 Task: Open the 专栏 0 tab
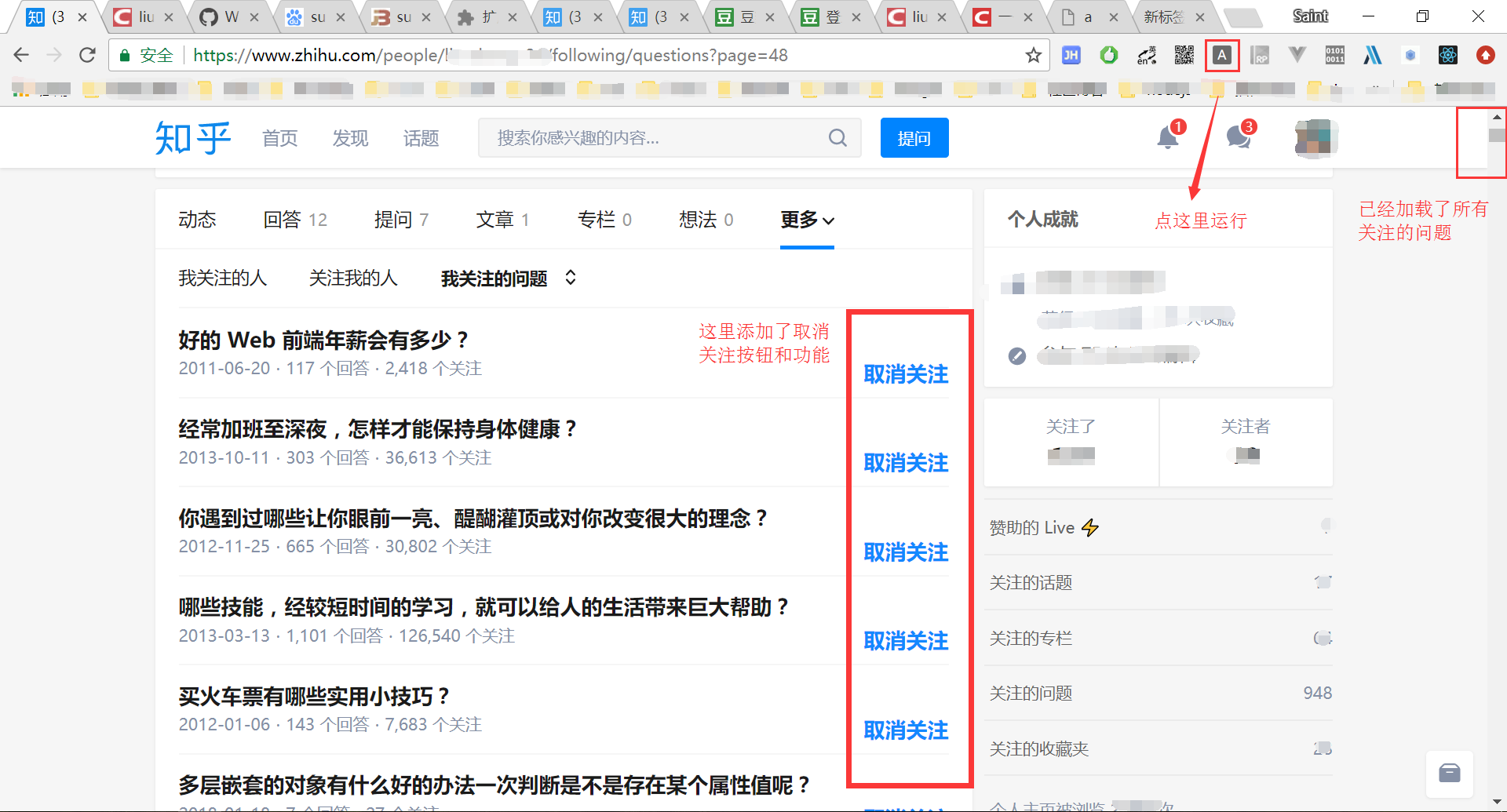tap(604, 220)
